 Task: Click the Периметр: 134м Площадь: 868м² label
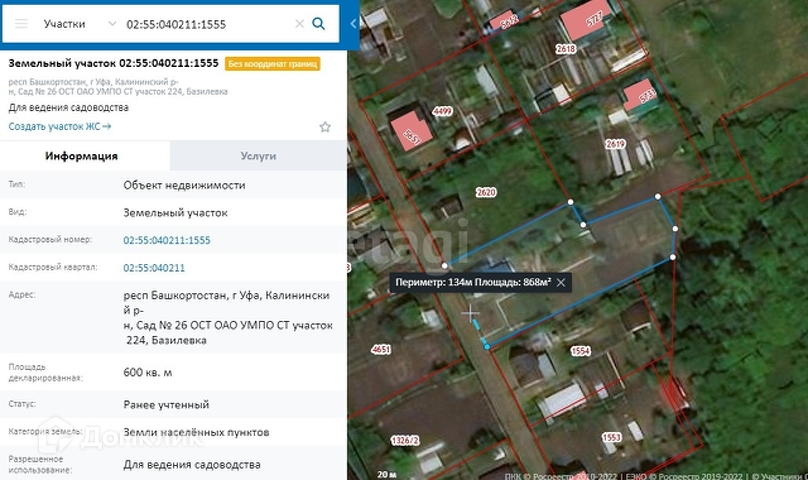473,283
